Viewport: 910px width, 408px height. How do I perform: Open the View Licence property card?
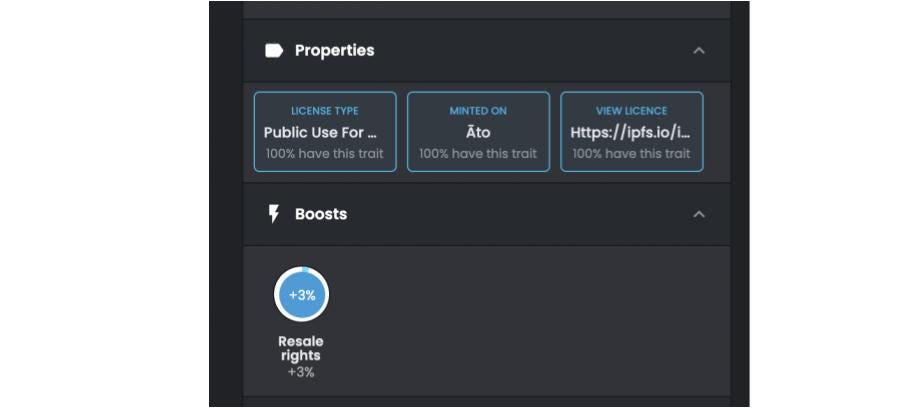point(631,132)
